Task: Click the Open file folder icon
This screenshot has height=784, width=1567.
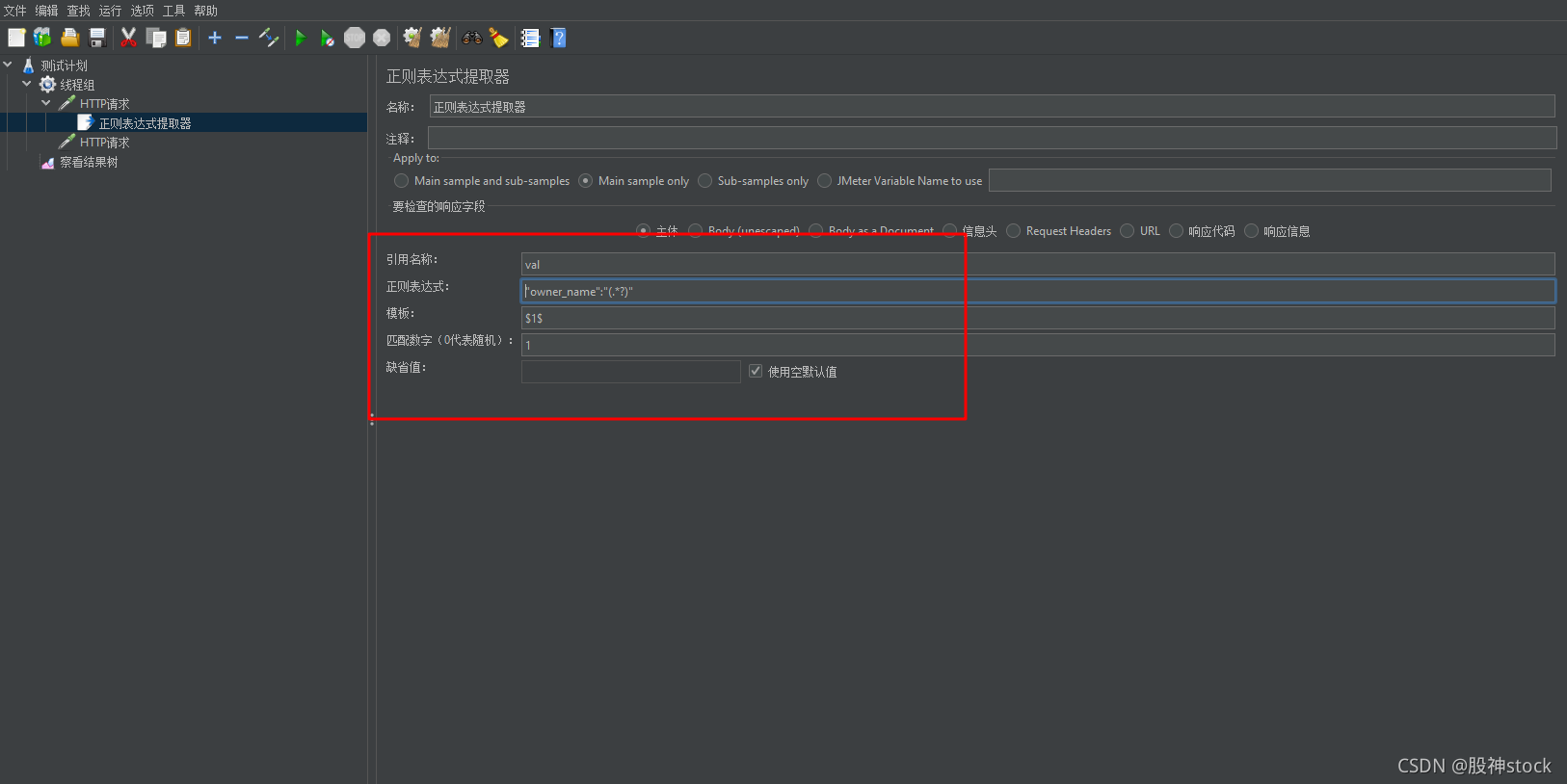Action: point(69,38)
